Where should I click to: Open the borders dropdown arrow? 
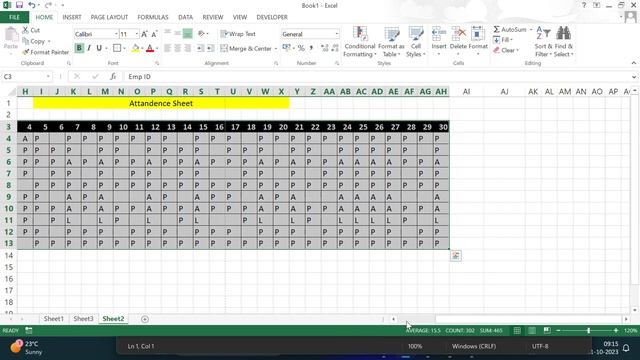pyautogui.click(x=124, y=49)
